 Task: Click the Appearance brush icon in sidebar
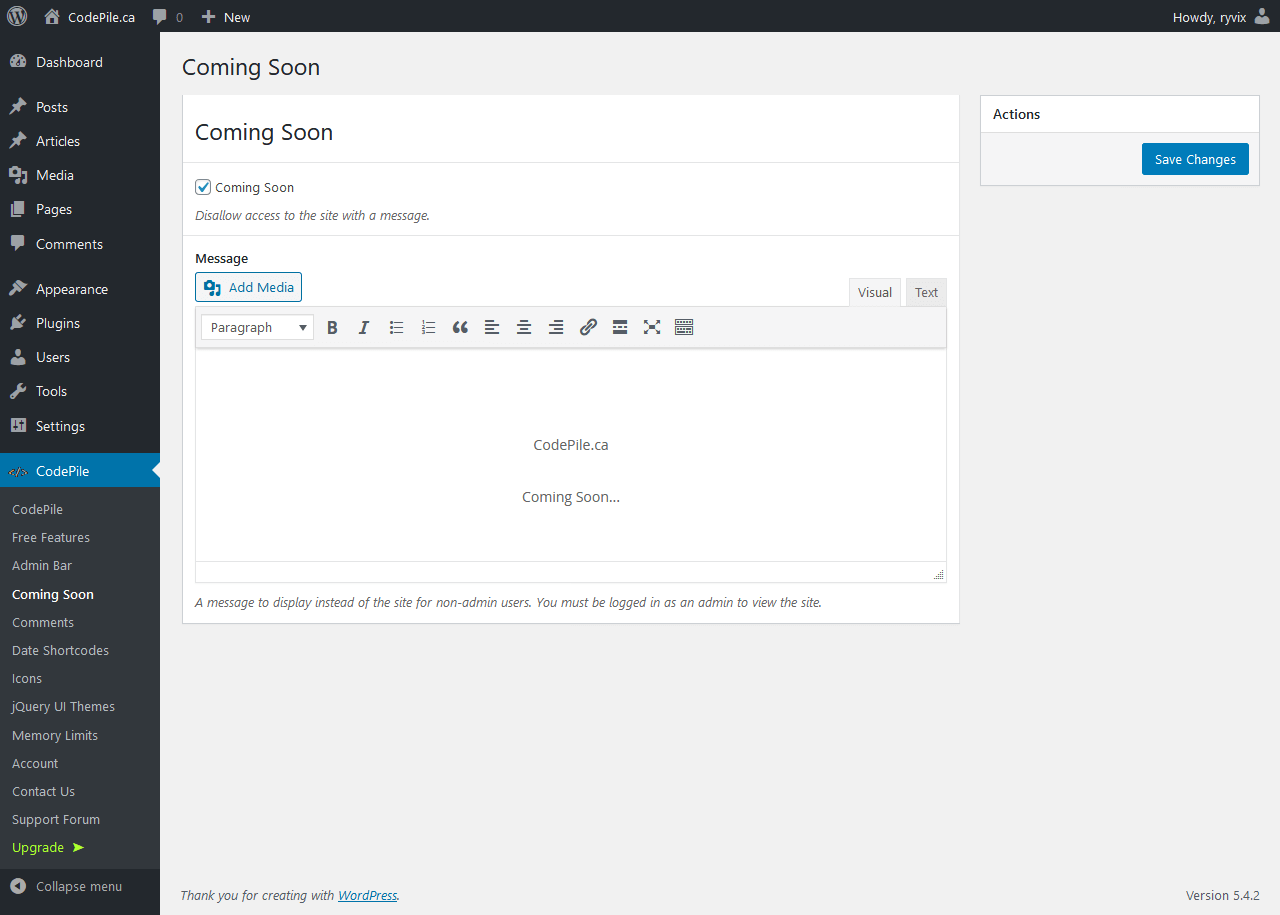pyautogui.click(x=18, y=289)
